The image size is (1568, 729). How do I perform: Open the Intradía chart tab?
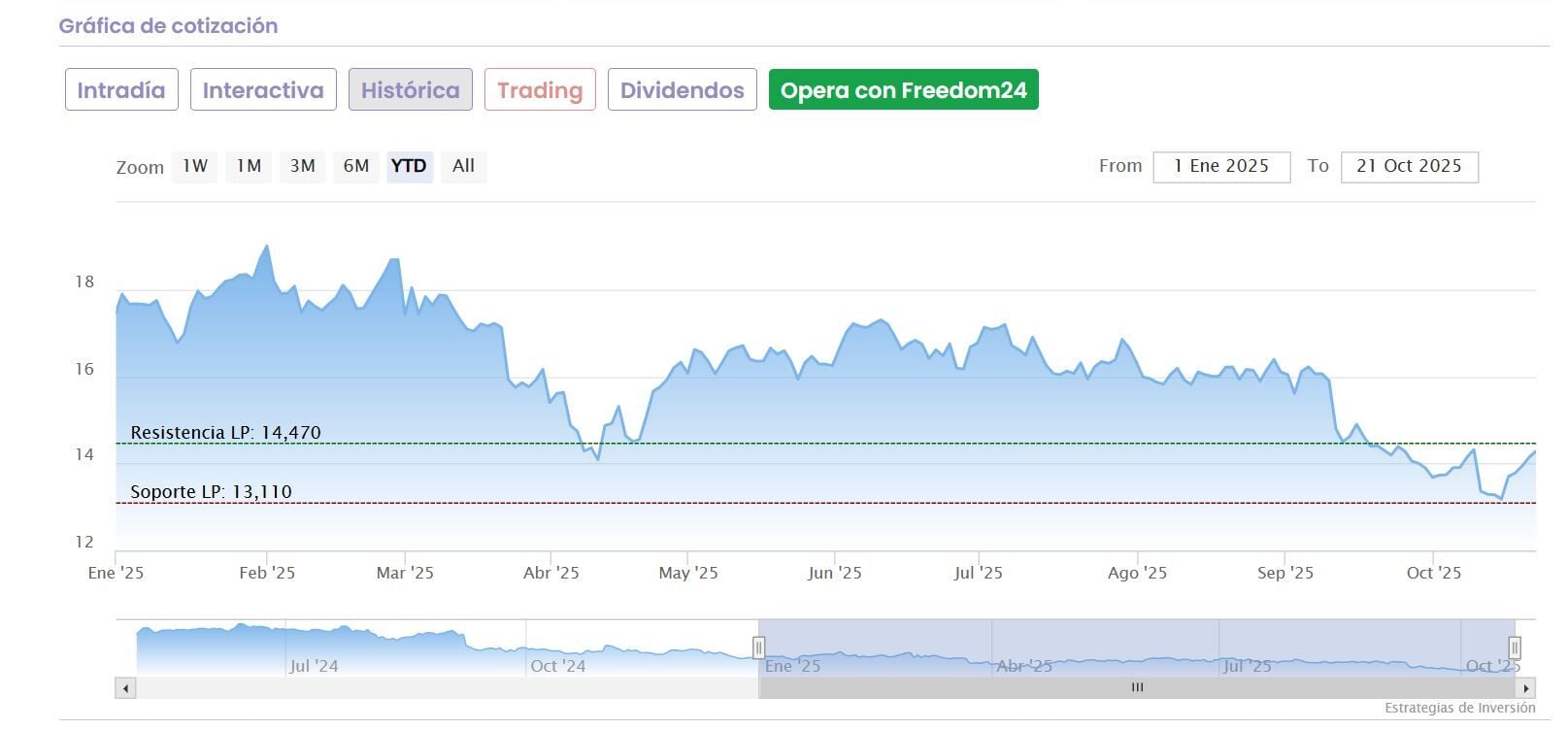(121, 90)
